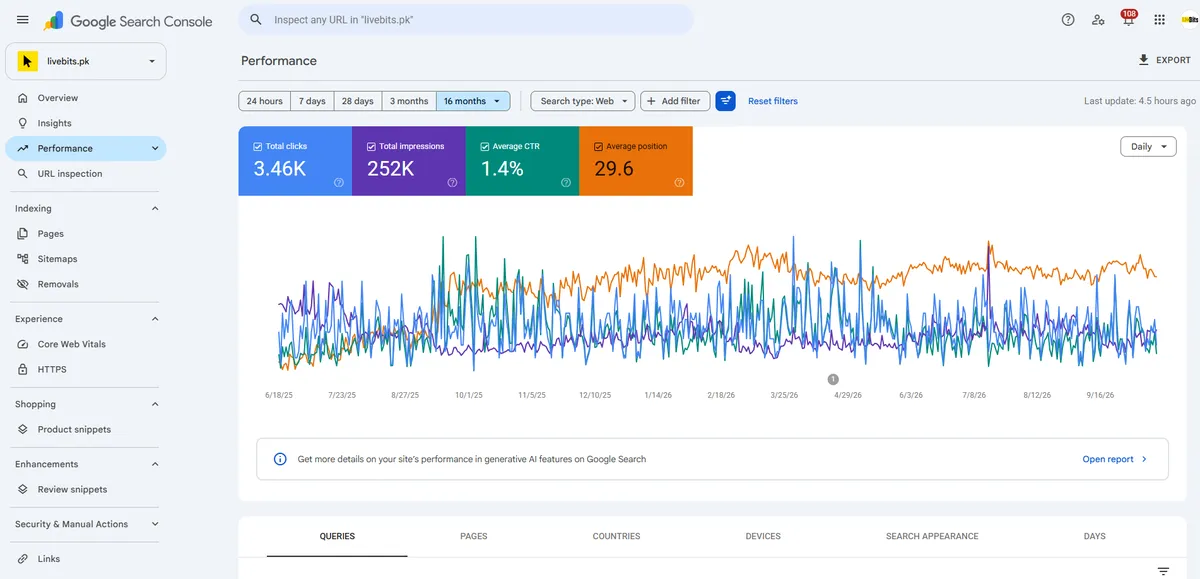Viewport: 1200px width, 579px height.
Task: Open the account avatar at top right
Action: (x=1189, y=19)
